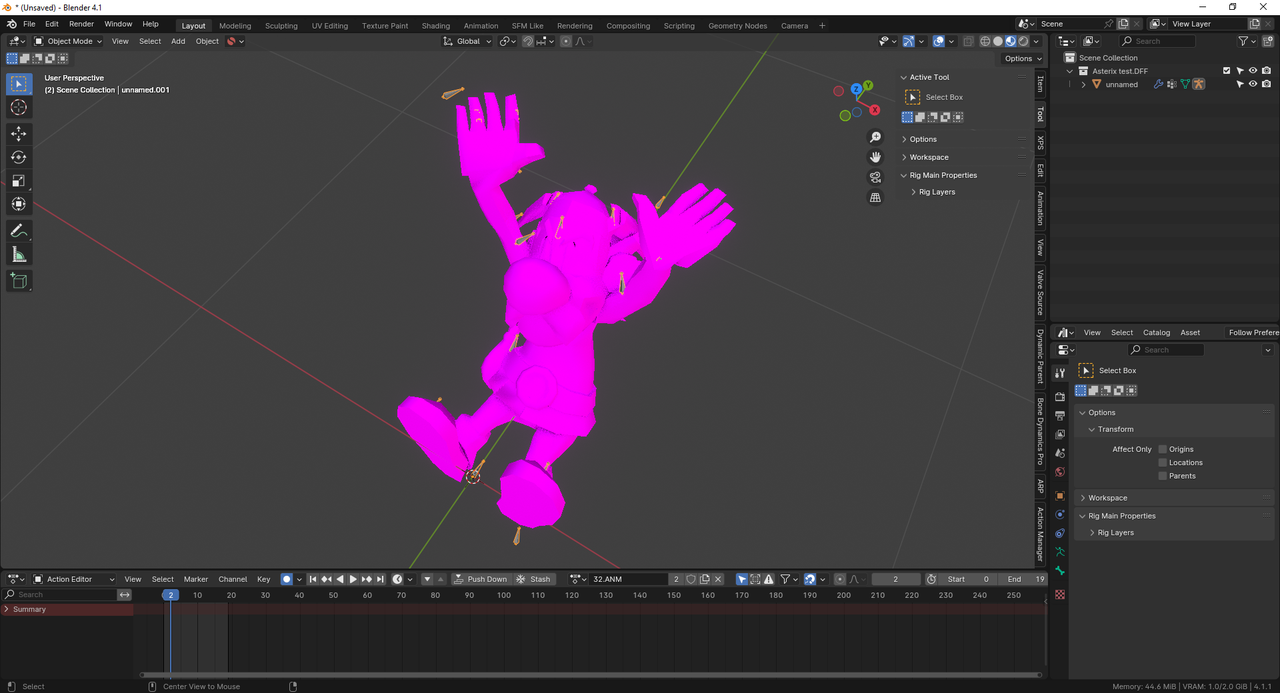
Task: Enable Affect Only Origins checkbox
Action: coord(1162,449)
